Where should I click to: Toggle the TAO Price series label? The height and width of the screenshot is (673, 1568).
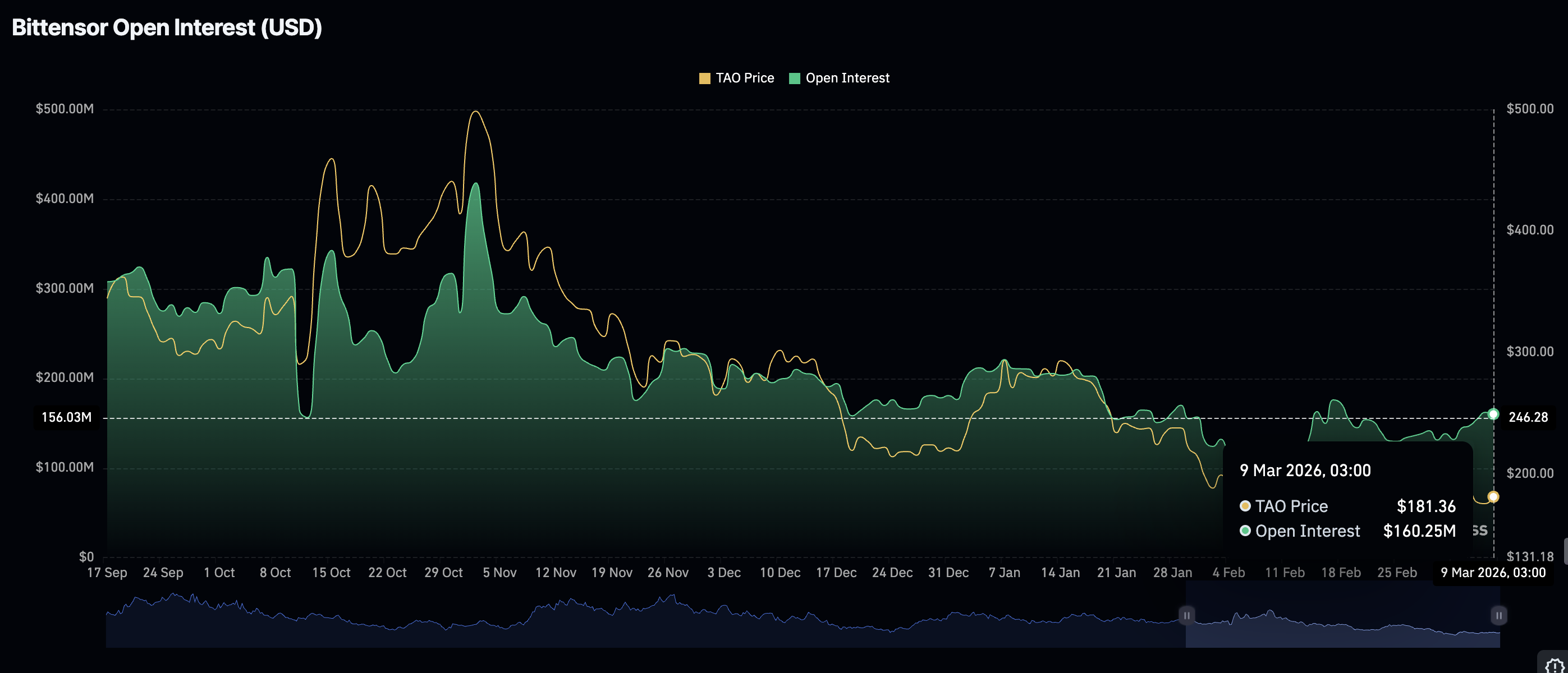744,79
